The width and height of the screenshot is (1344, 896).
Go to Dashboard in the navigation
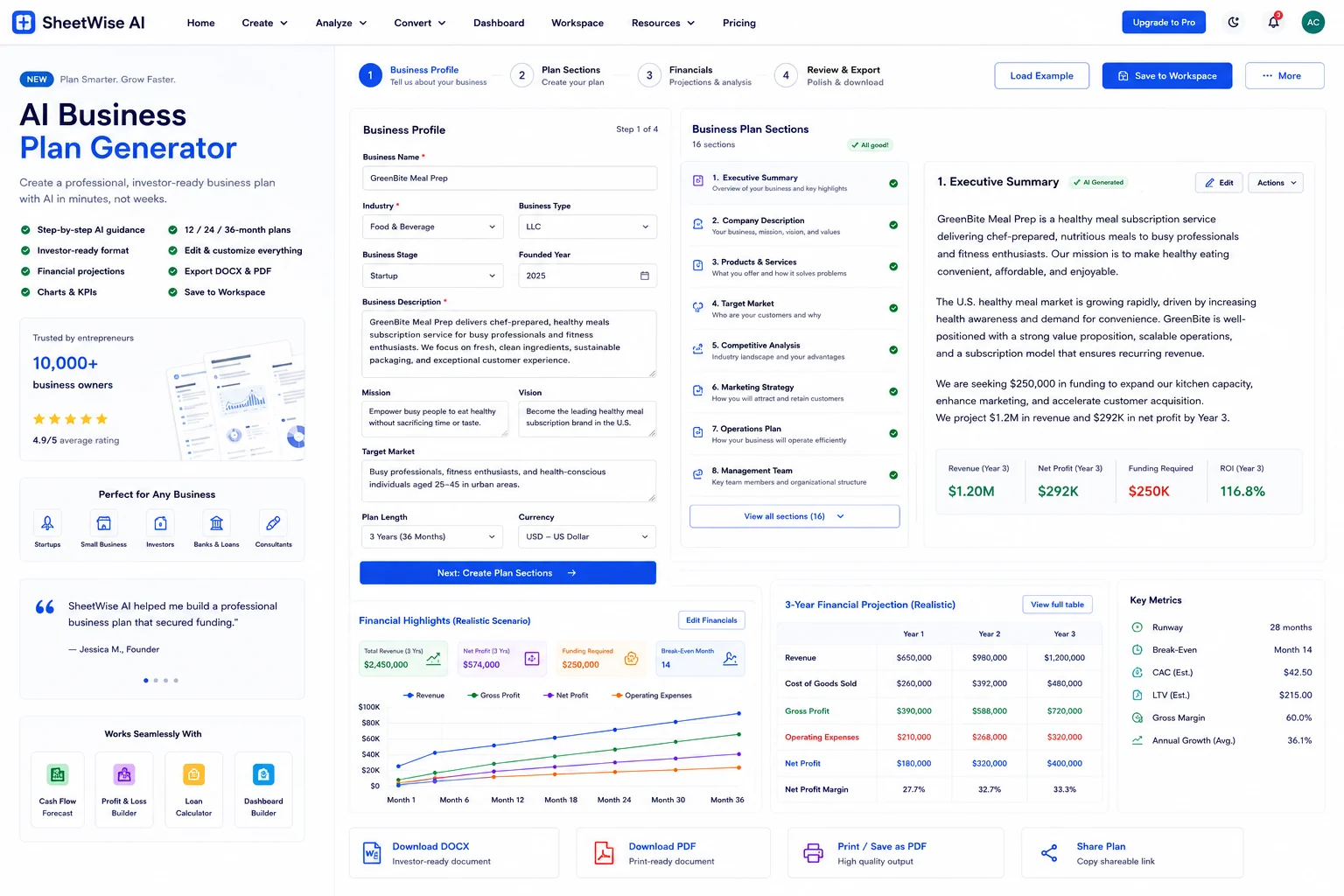499,23
